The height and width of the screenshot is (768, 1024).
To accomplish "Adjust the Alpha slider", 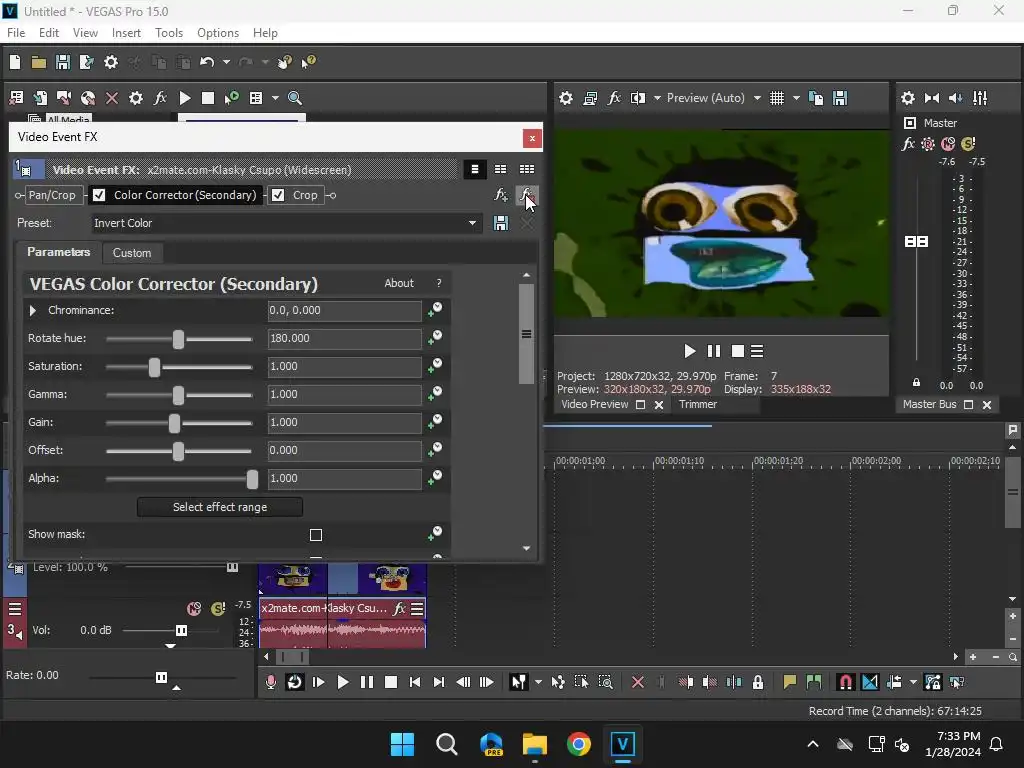I will pos(252,479).
